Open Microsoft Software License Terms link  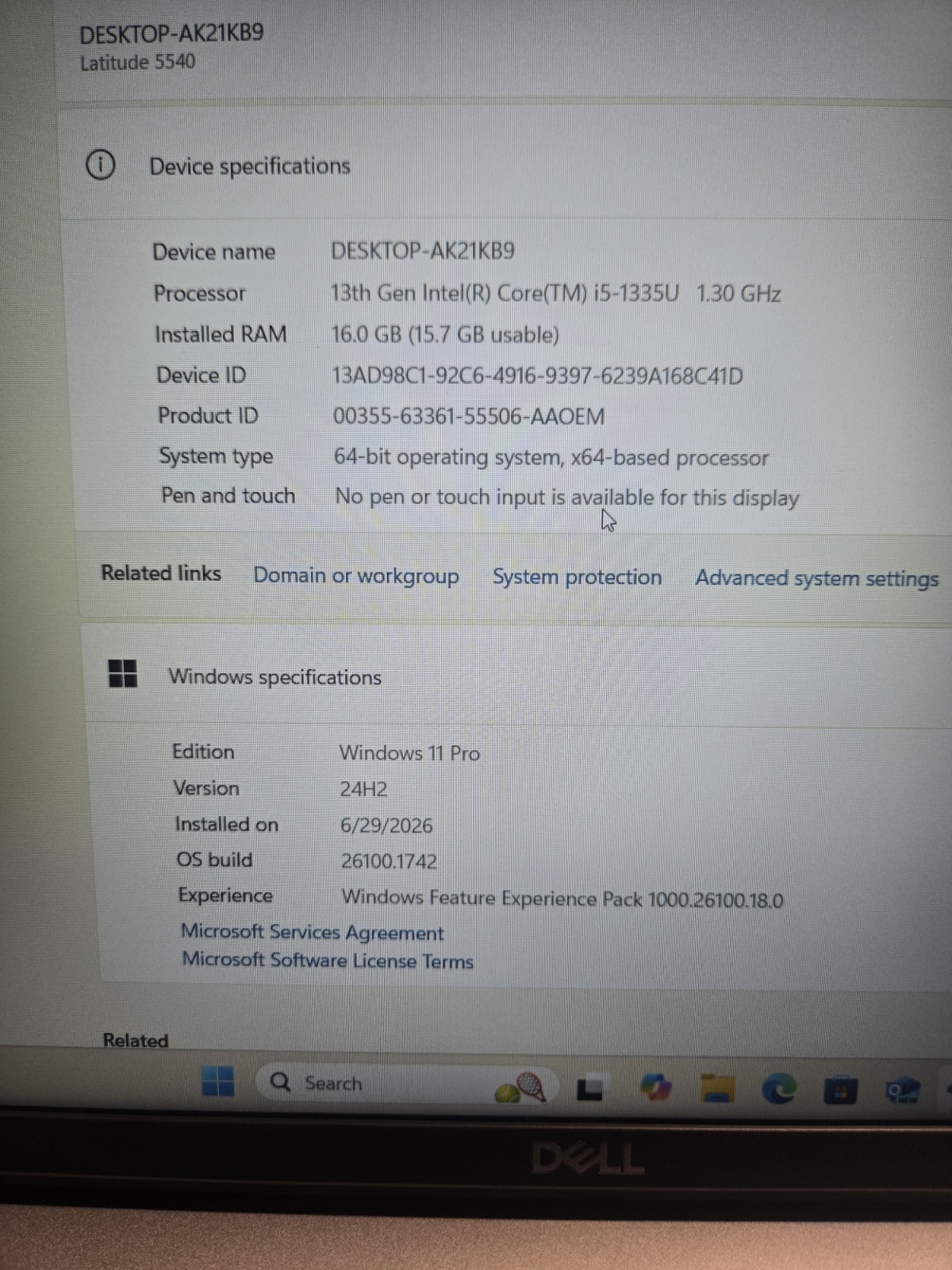[x=328, y=960]
